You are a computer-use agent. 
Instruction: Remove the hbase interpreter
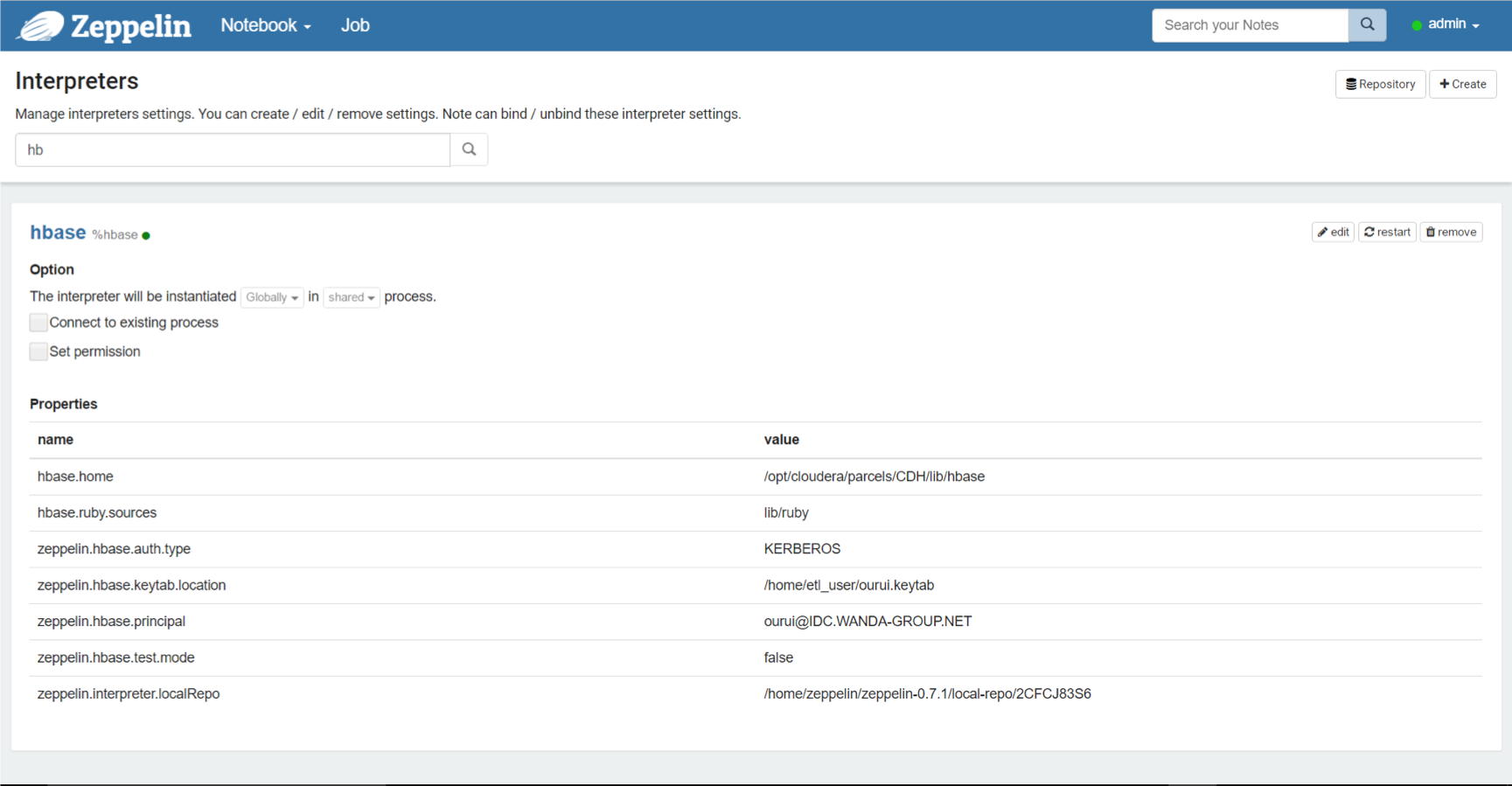[x=1451, y=232]
